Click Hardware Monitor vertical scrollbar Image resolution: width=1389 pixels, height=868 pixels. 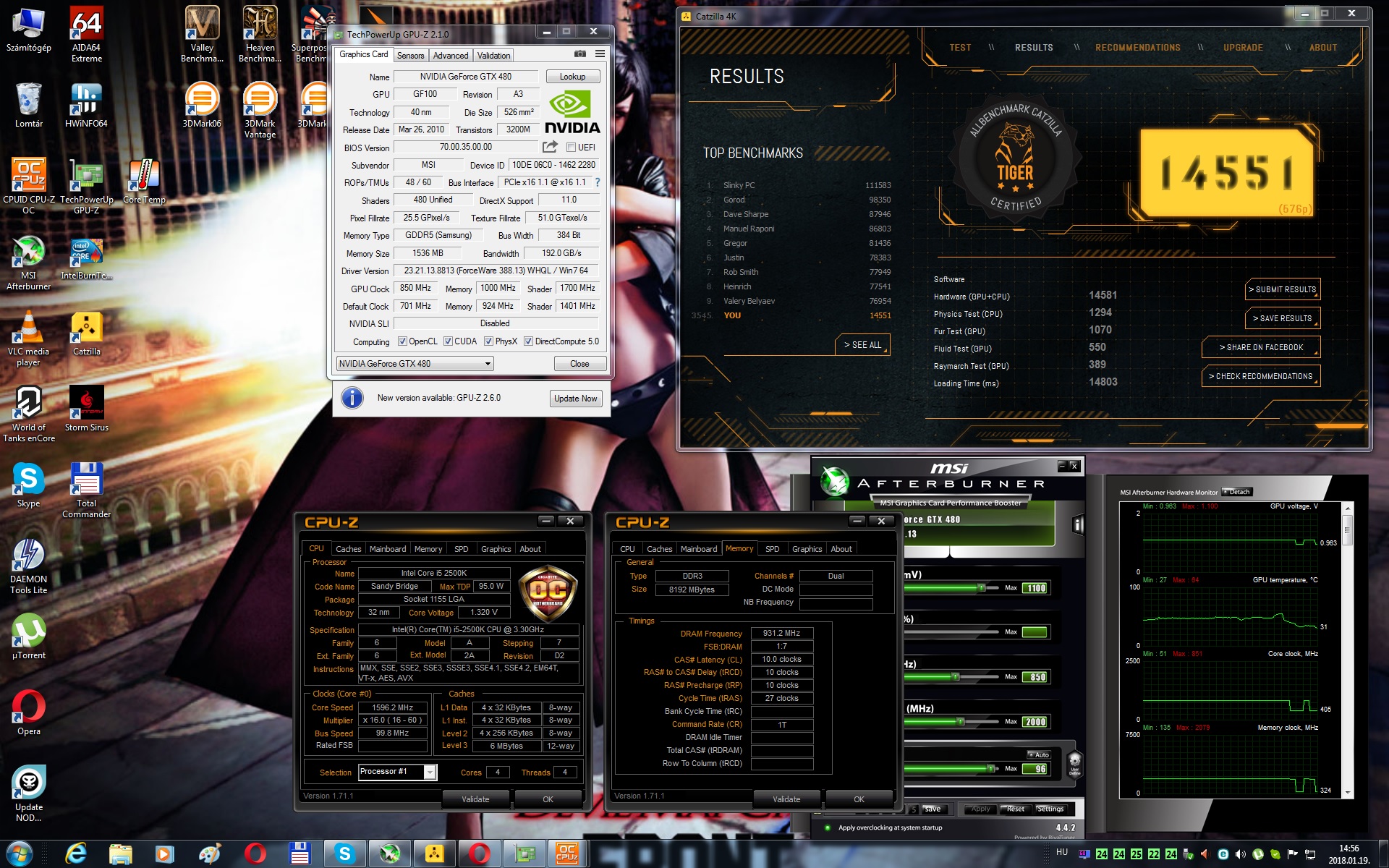click(x=1347, y=650)
